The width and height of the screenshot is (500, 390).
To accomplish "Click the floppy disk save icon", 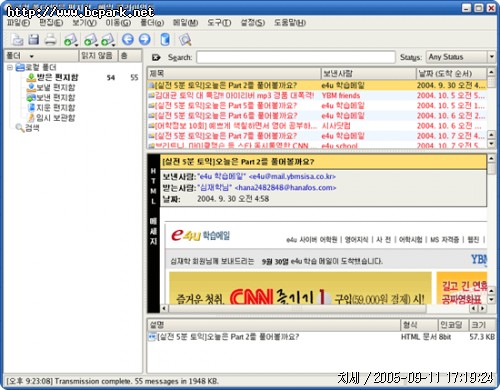I will 33,40.
